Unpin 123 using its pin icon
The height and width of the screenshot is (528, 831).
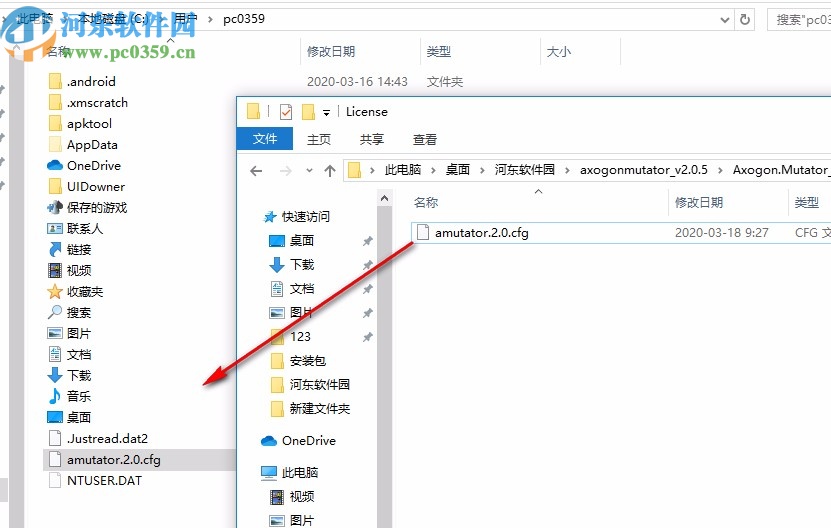(367, 337)
